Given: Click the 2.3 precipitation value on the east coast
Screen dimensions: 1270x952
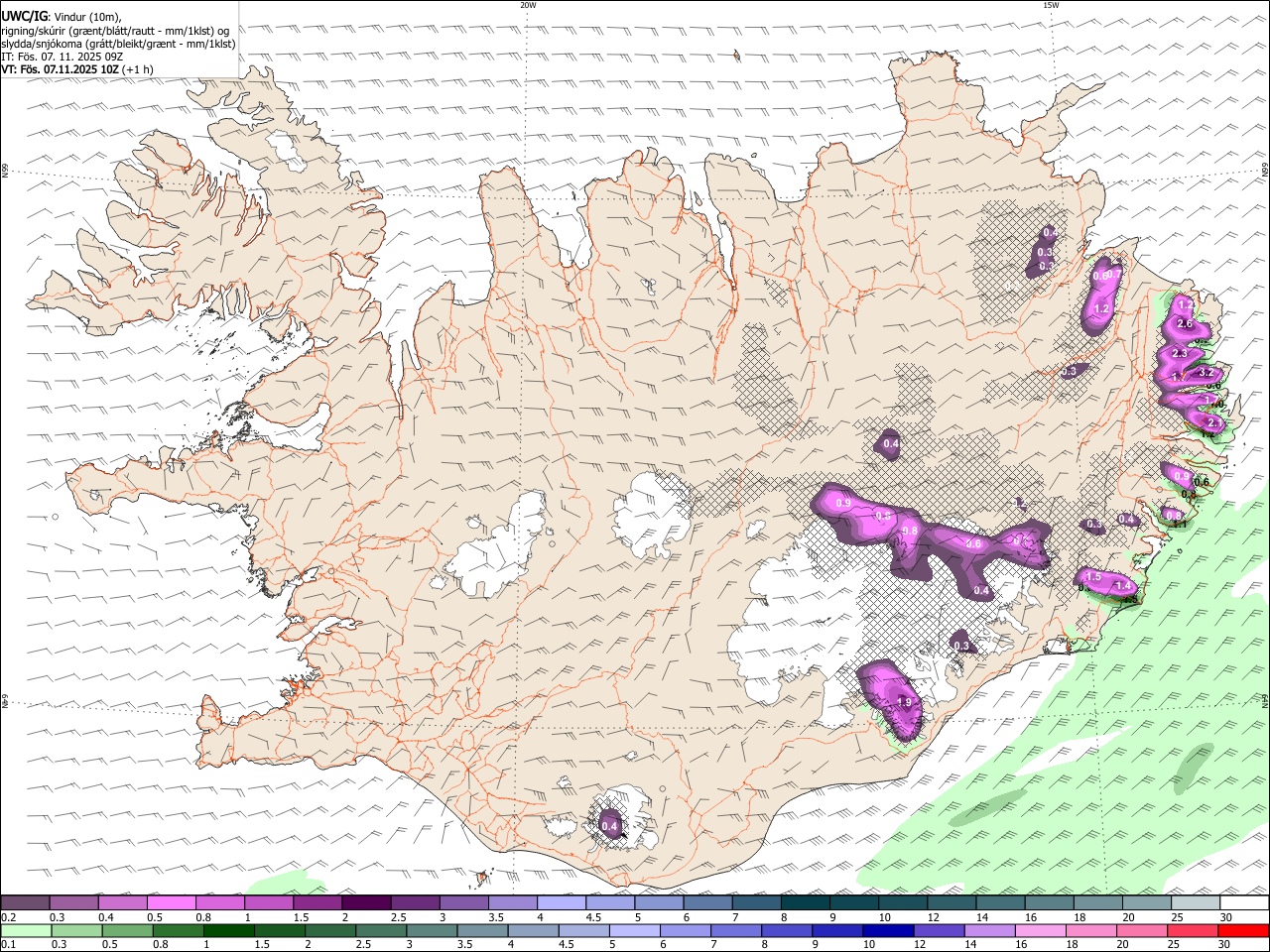Looking at the screenshot, I should (1180, 354).
